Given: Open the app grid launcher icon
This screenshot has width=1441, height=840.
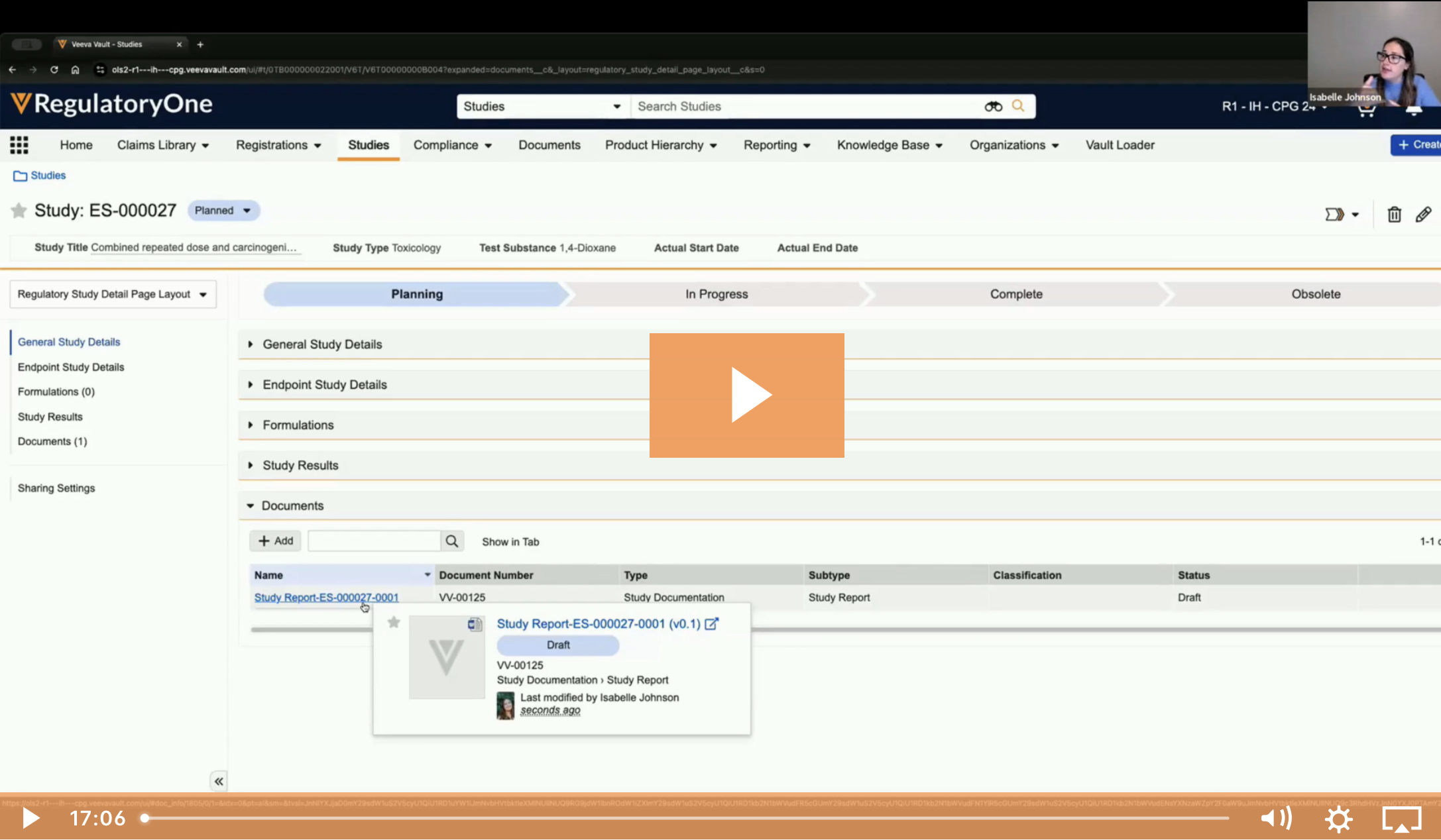Looking at the screenshot, I should point(19,145).
